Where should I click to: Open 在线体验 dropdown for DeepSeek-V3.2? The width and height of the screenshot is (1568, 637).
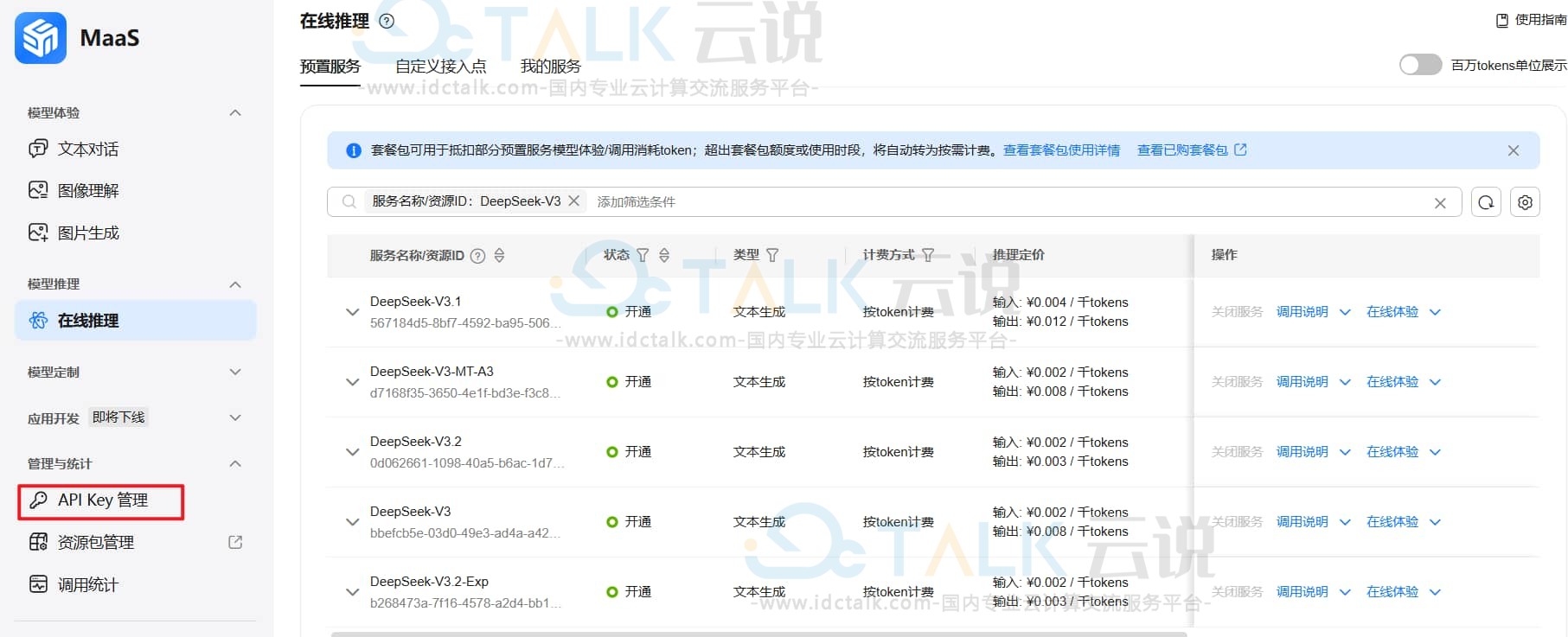tap(1435, 452)
